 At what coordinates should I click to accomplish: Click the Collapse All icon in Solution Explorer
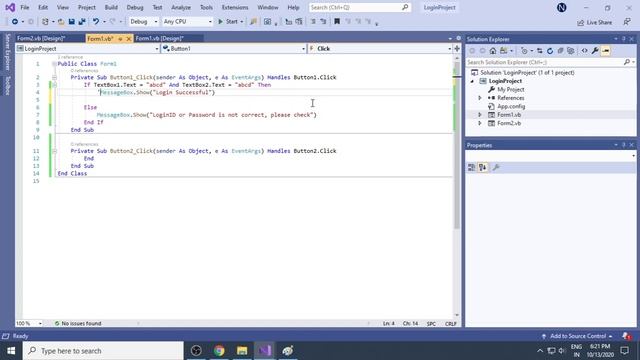560,51
